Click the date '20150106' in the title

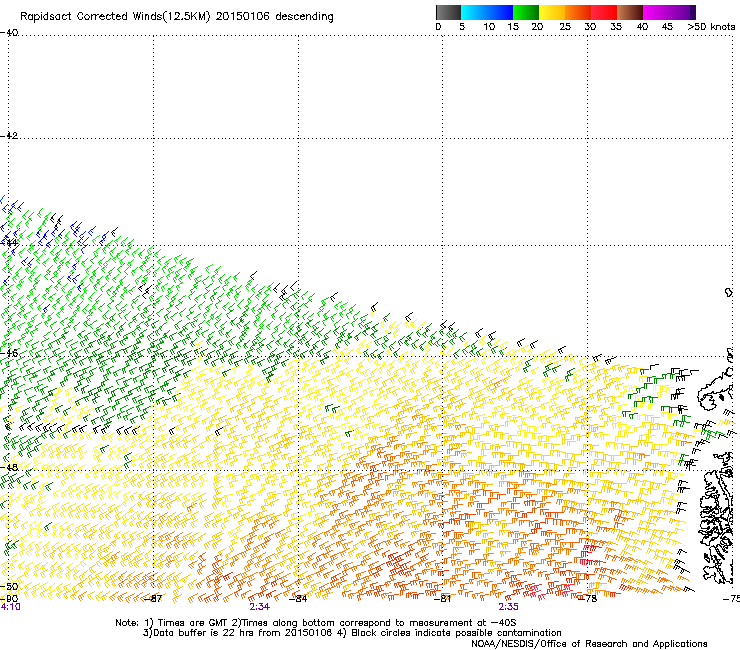tap(242, 17)
